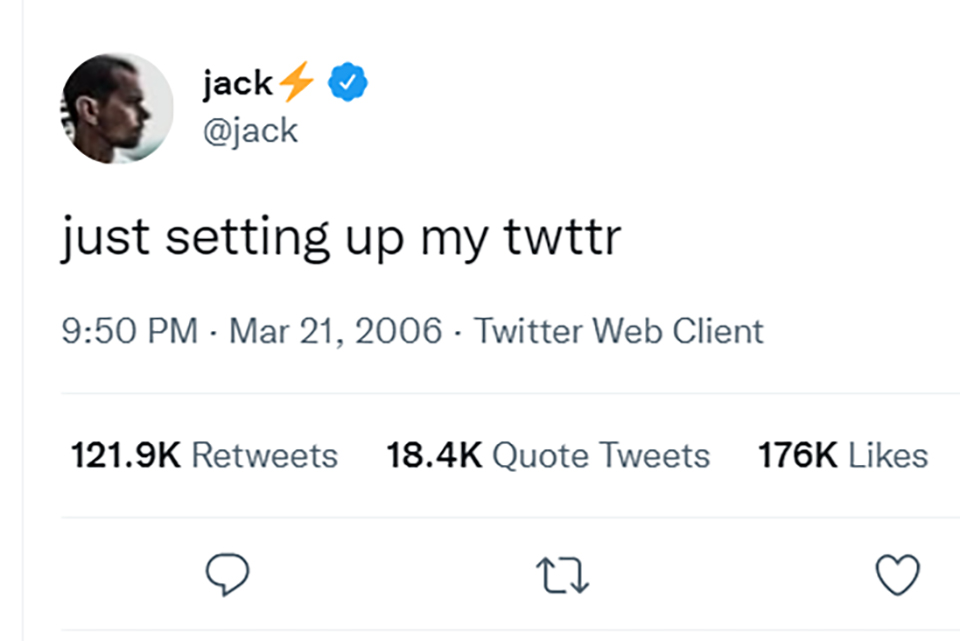Retweet this tweet using the arrows icon
Screen dimensions: 960x641
tap(562, 575)
